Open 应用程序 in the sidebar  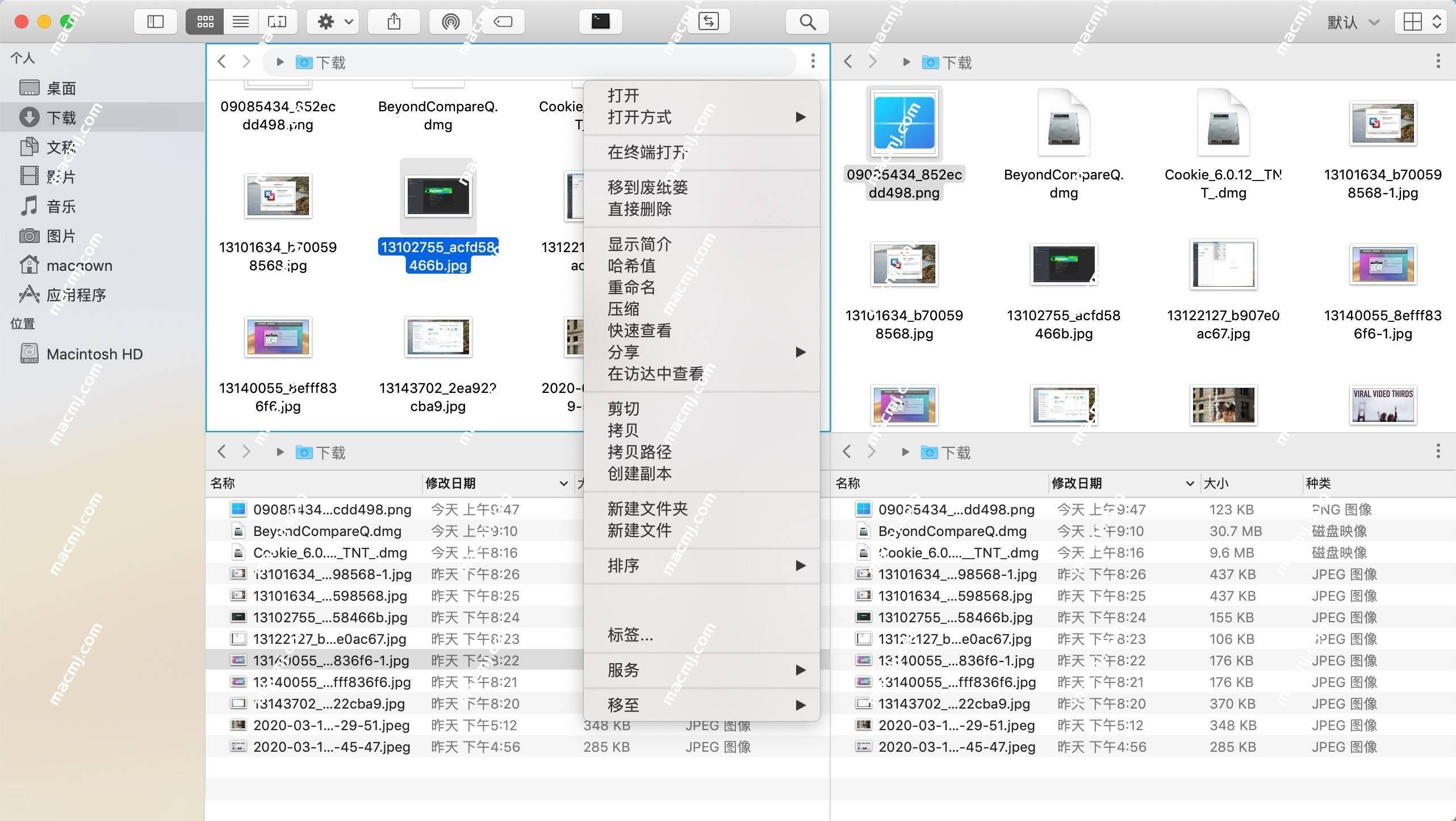[x=102, y=295]
